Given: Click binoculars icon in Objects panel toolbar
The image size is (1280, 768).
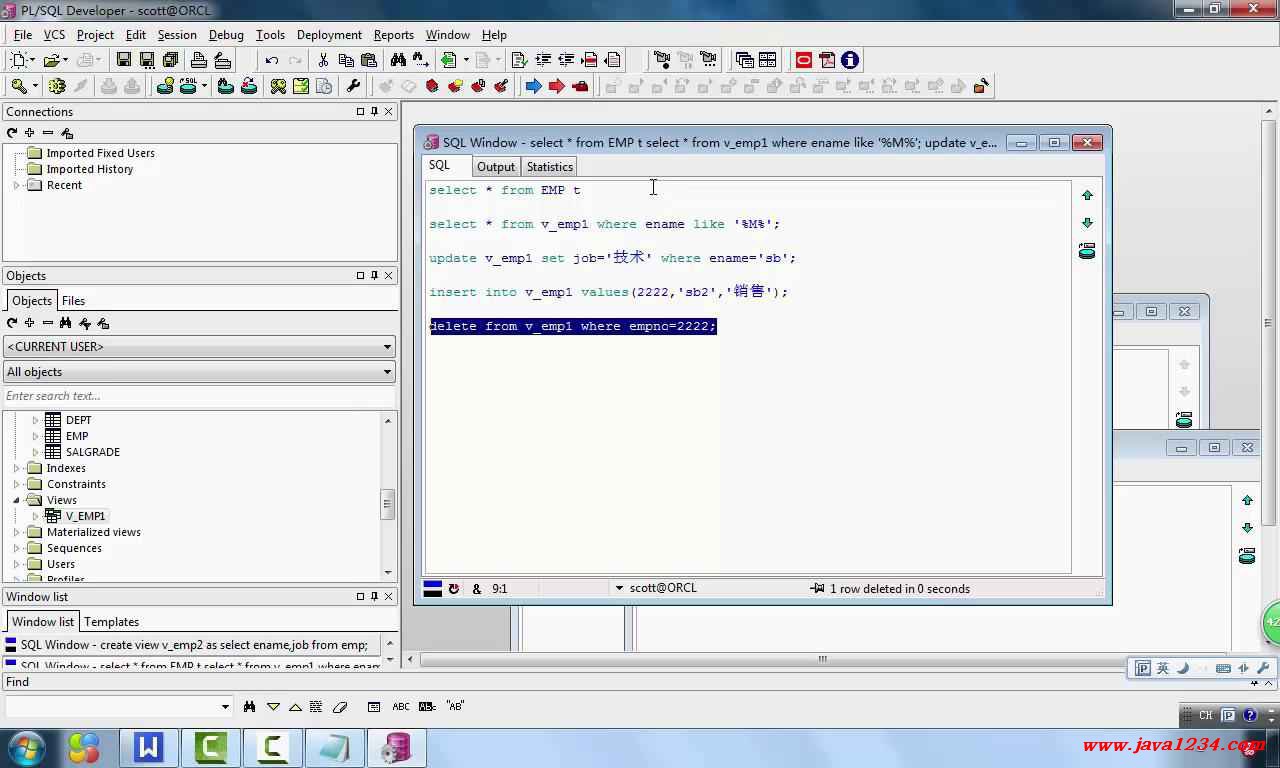Looking at the screenshot, I should (x=66, y=322).
